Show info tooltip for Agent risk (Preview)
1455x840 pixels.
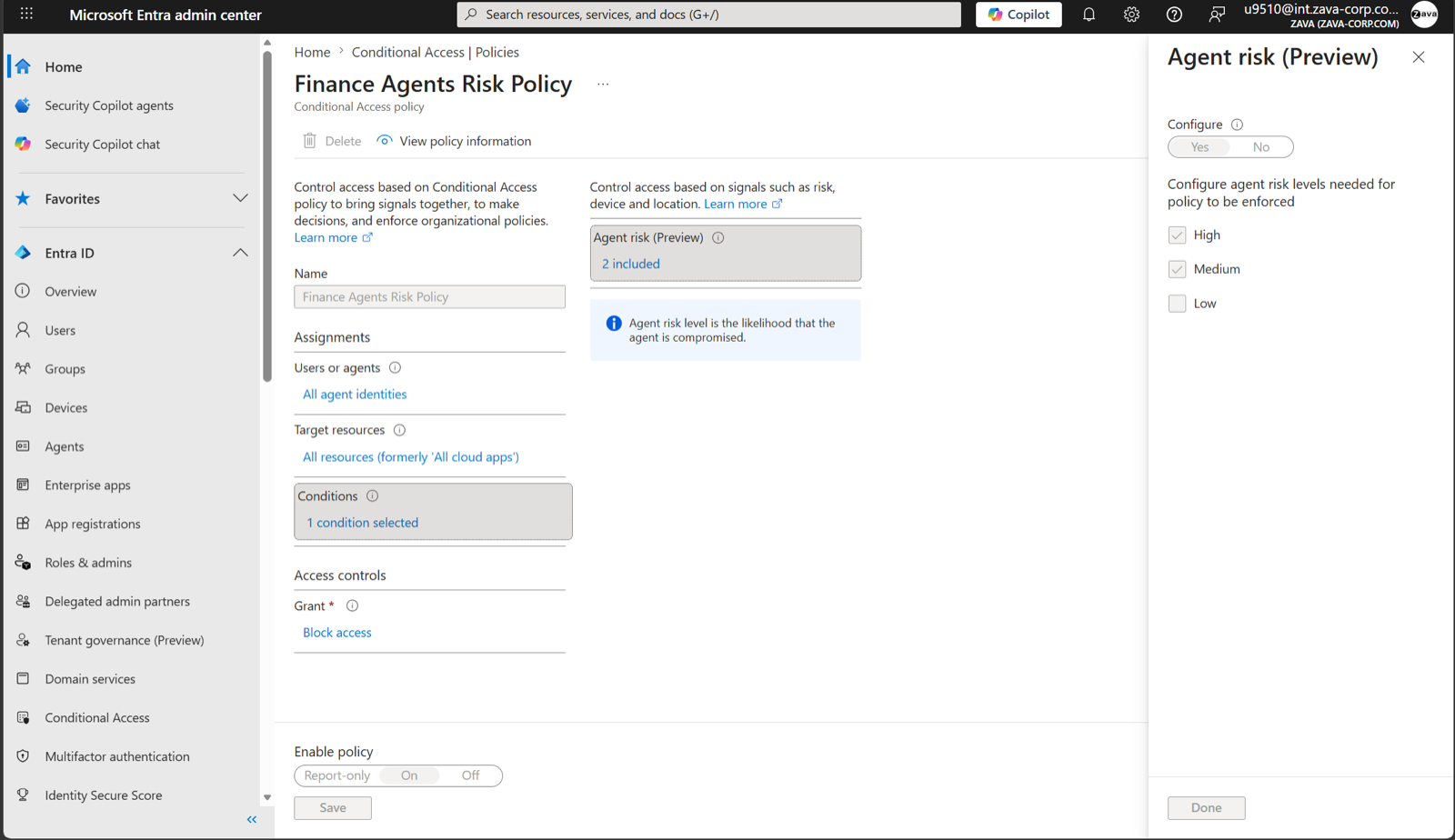(718, 237)
